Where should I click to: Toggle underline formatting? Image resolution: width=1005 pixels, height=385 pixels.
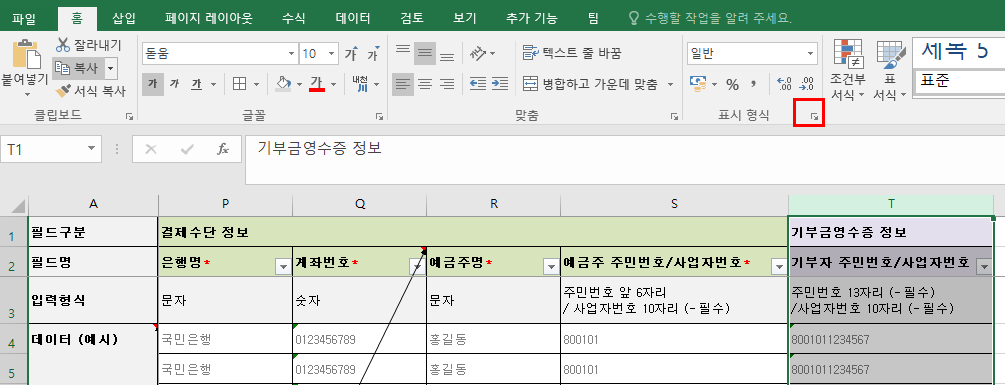coord(197,83)
